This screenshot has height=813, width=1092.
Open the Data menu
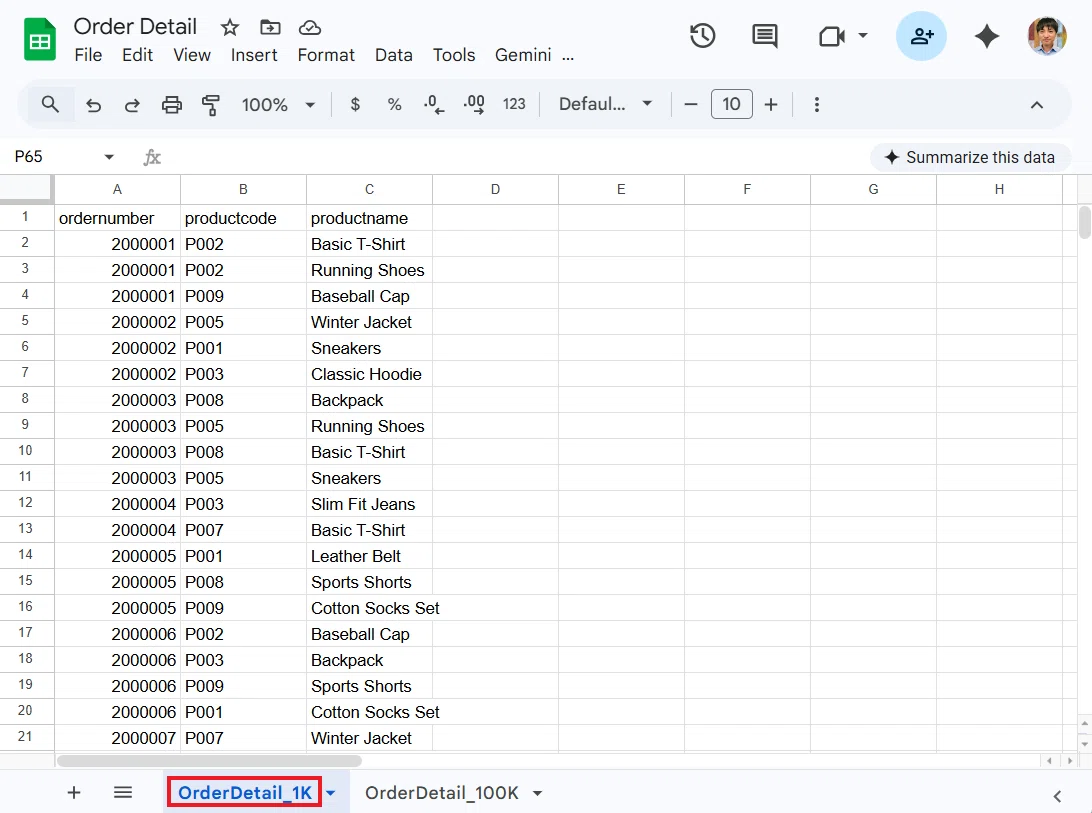point(393,55)
